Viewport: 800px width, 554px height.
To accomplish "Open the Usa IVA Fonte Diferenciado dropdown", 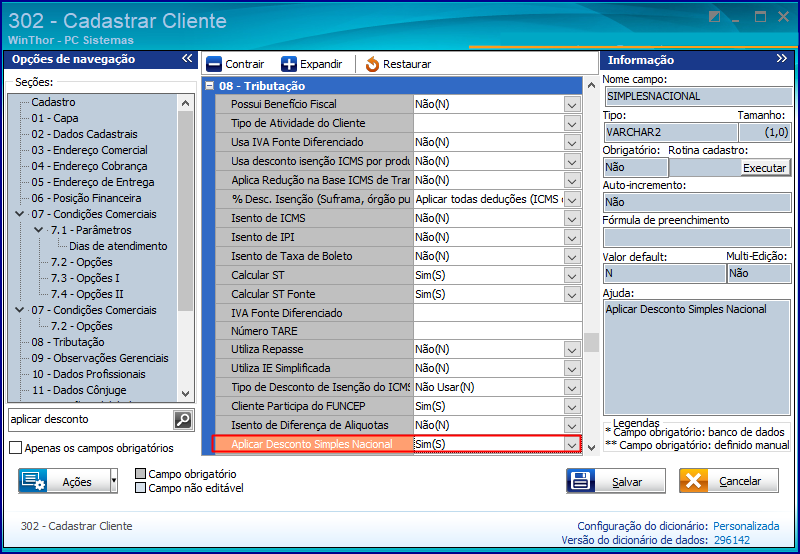I will (572, 142).
